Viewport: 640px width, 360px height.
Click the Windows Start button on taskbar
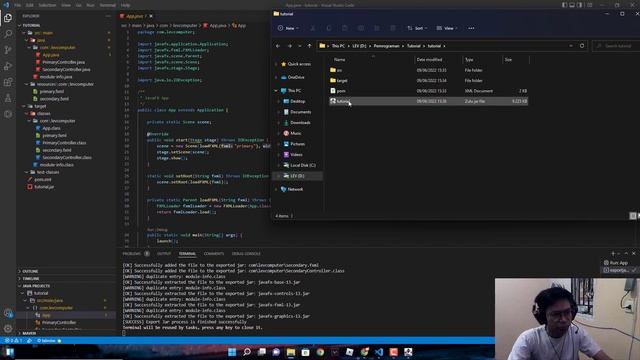pyautogui.click(x=232, y=352)
